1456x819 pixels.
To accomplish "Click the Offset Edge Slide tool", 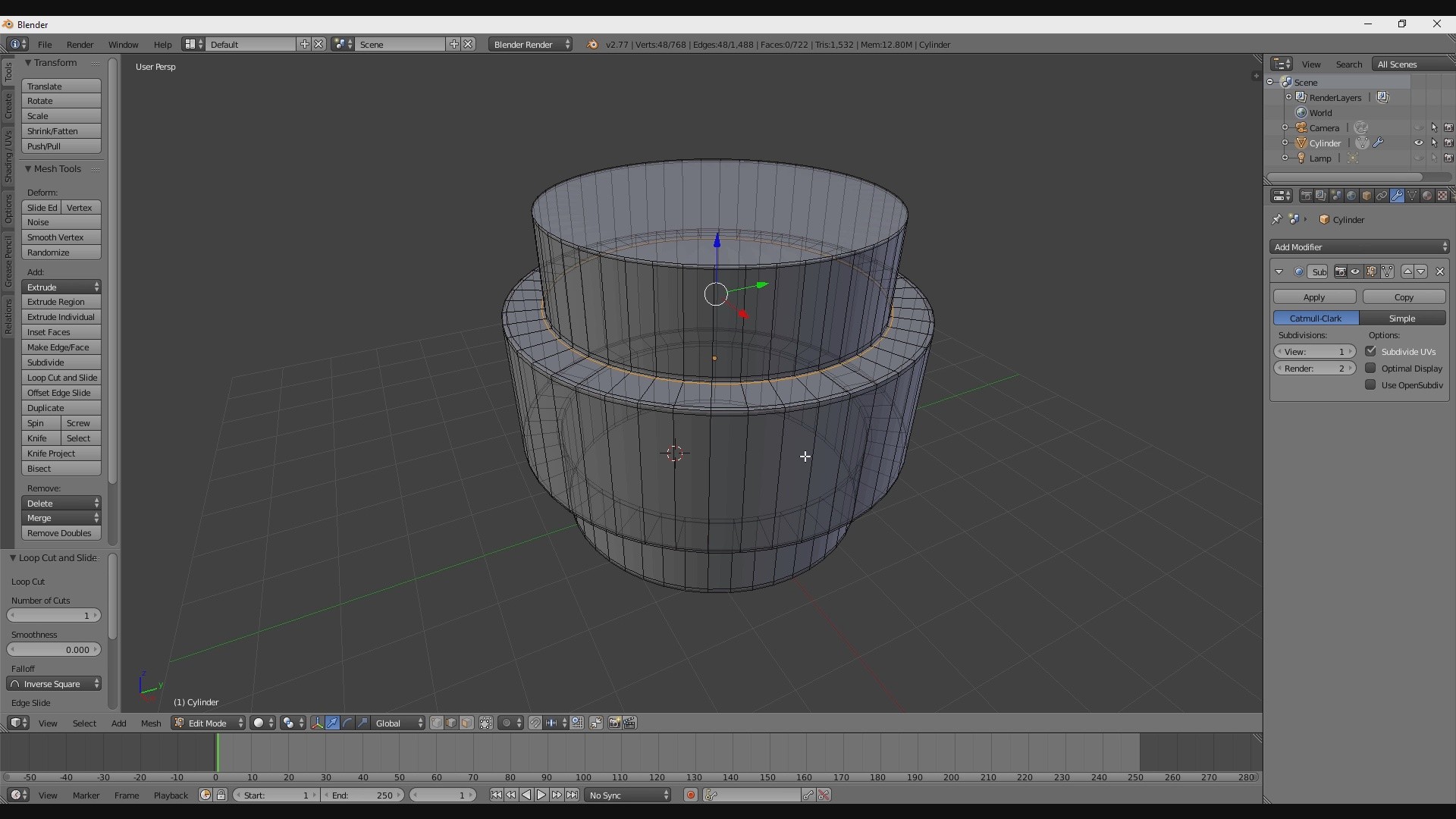I will [59, 392].
